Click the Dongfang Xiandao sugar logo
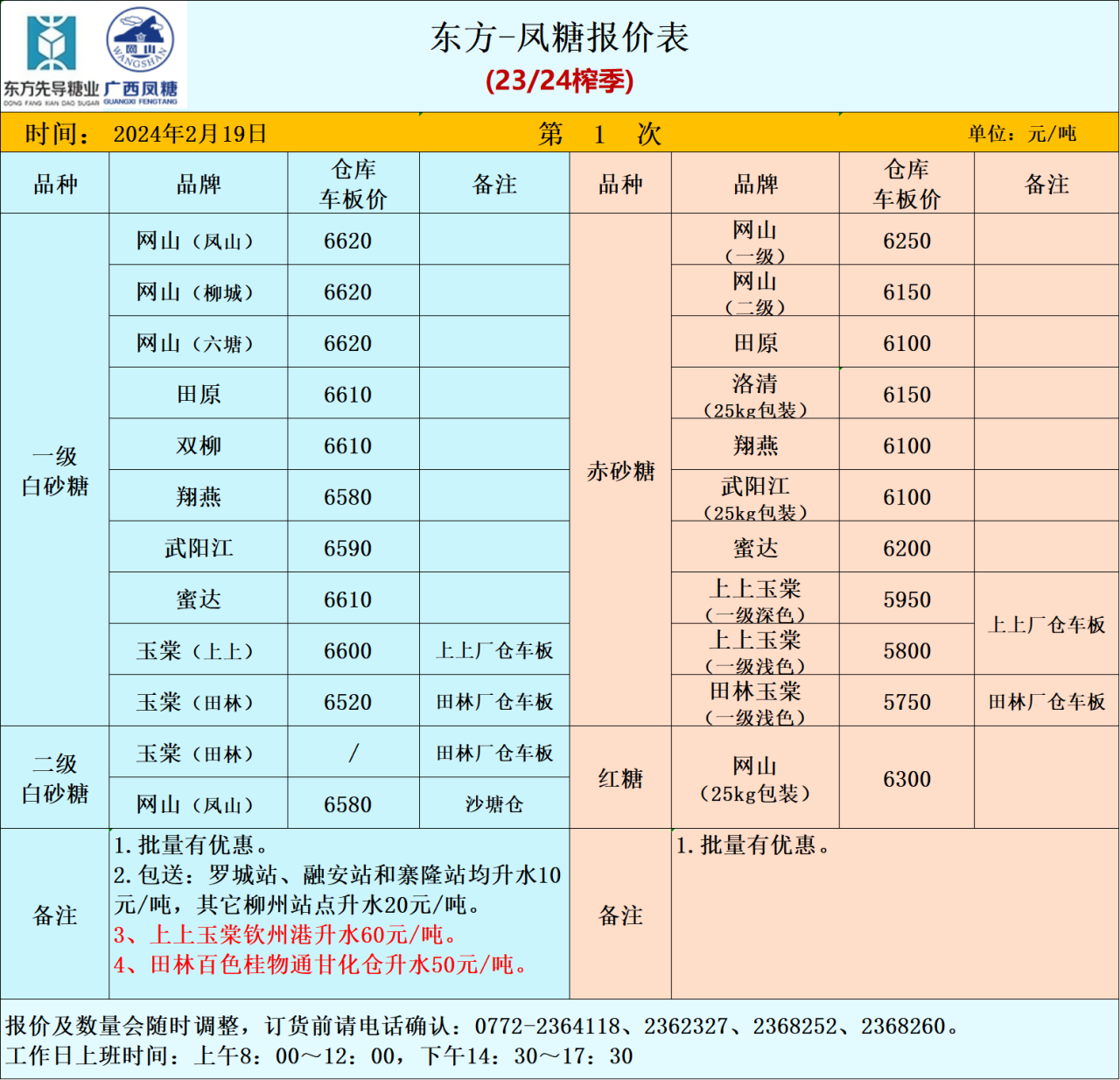The image size is (1120, 1080). click(51, 53)
